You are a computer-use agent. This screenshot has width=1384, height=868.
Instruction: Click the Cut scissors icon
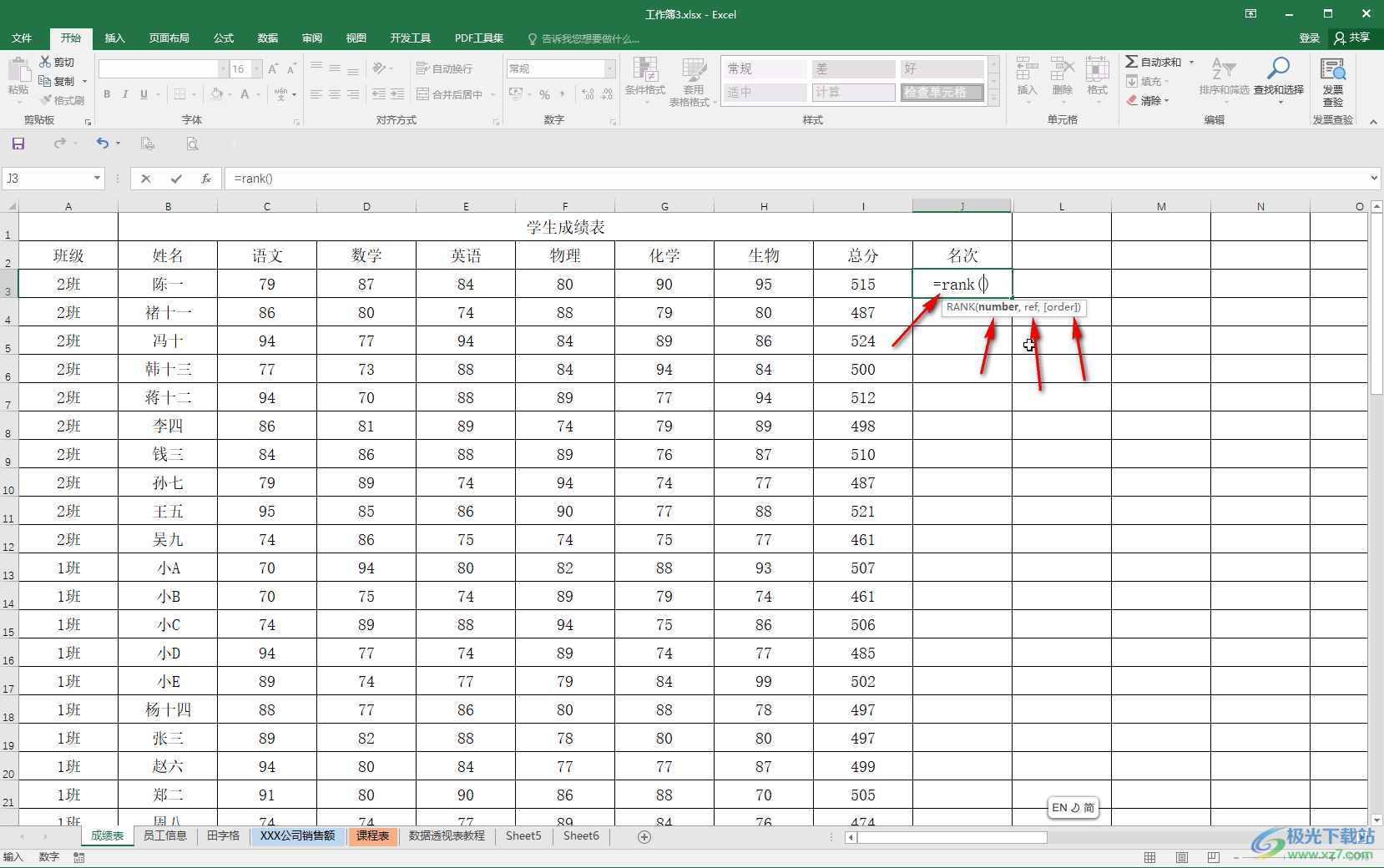(x=45, y=62)
